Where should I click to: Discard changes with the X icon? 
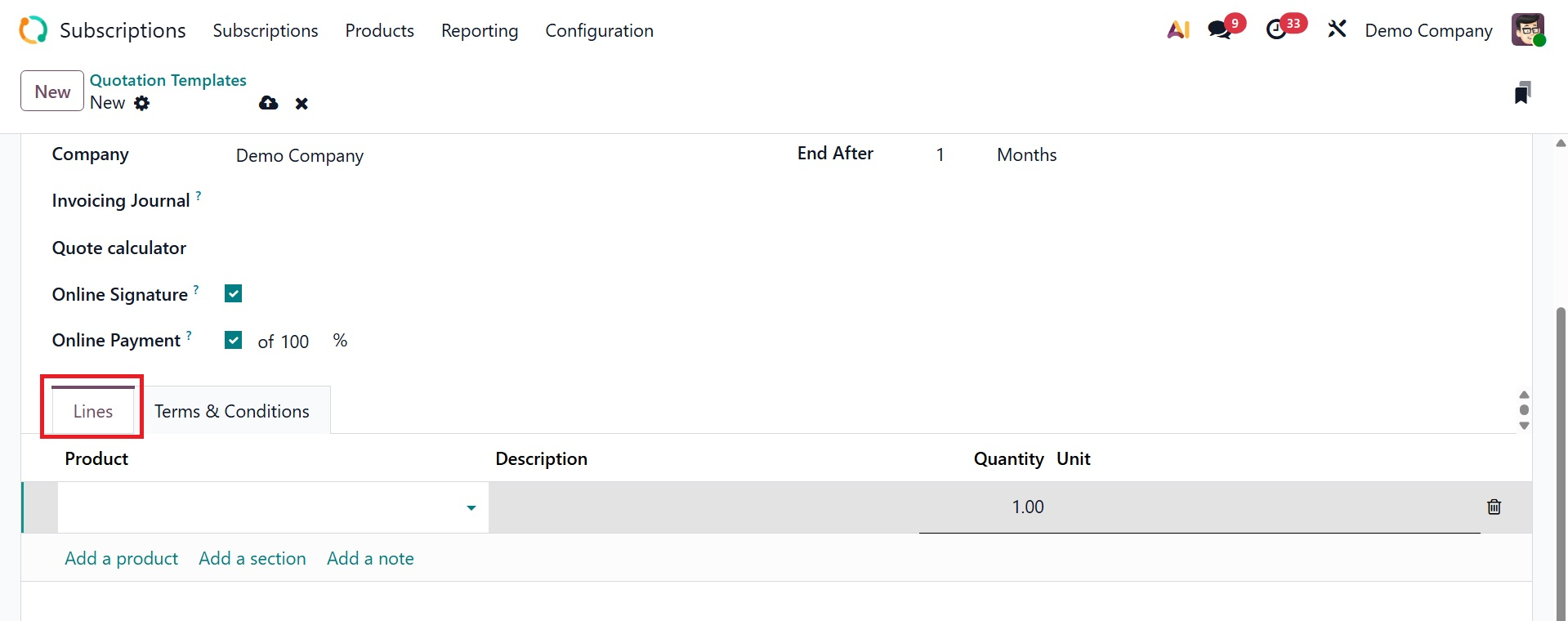click(302, 104)
